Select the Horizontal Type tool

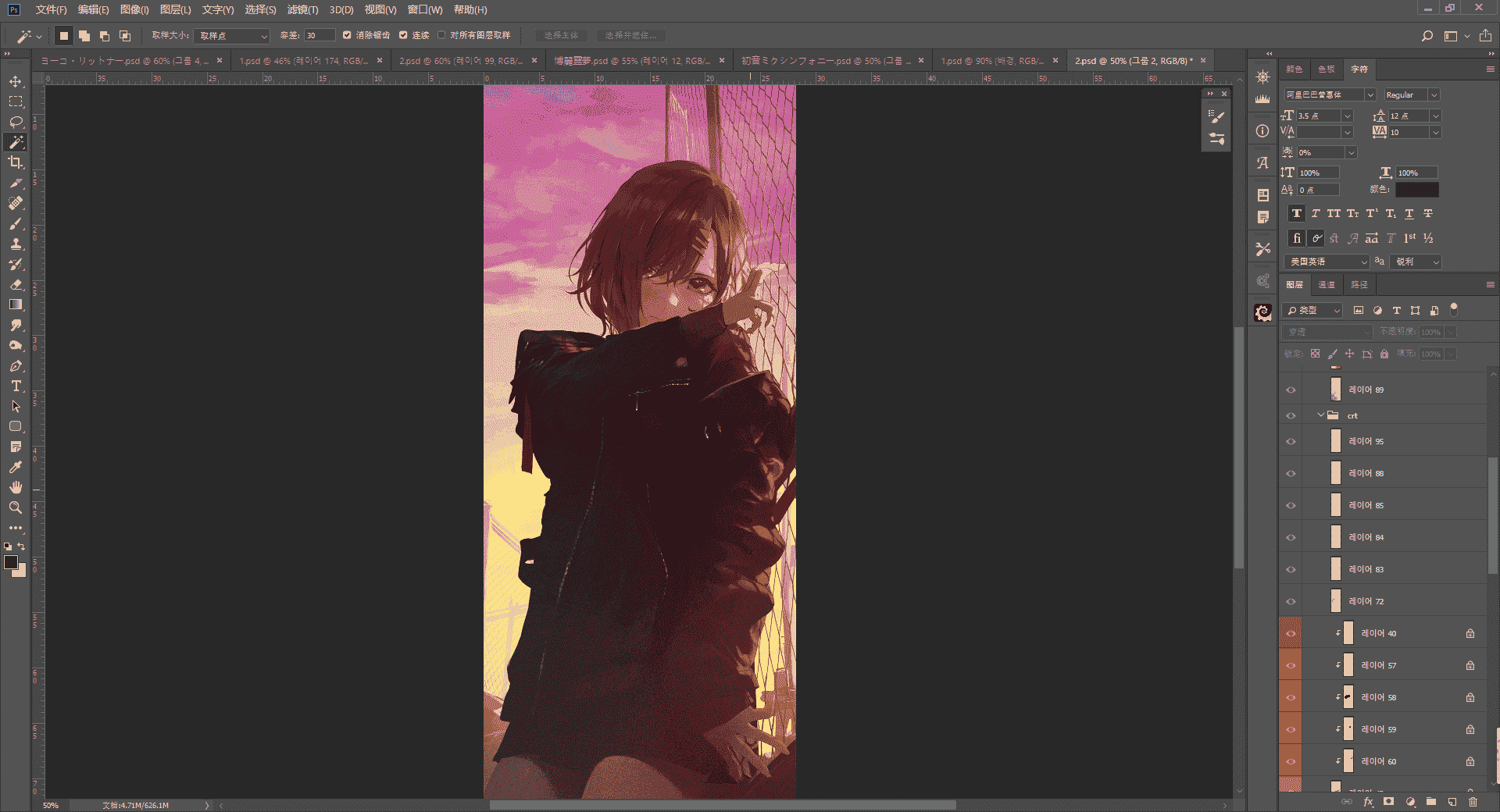click(16, 386)
